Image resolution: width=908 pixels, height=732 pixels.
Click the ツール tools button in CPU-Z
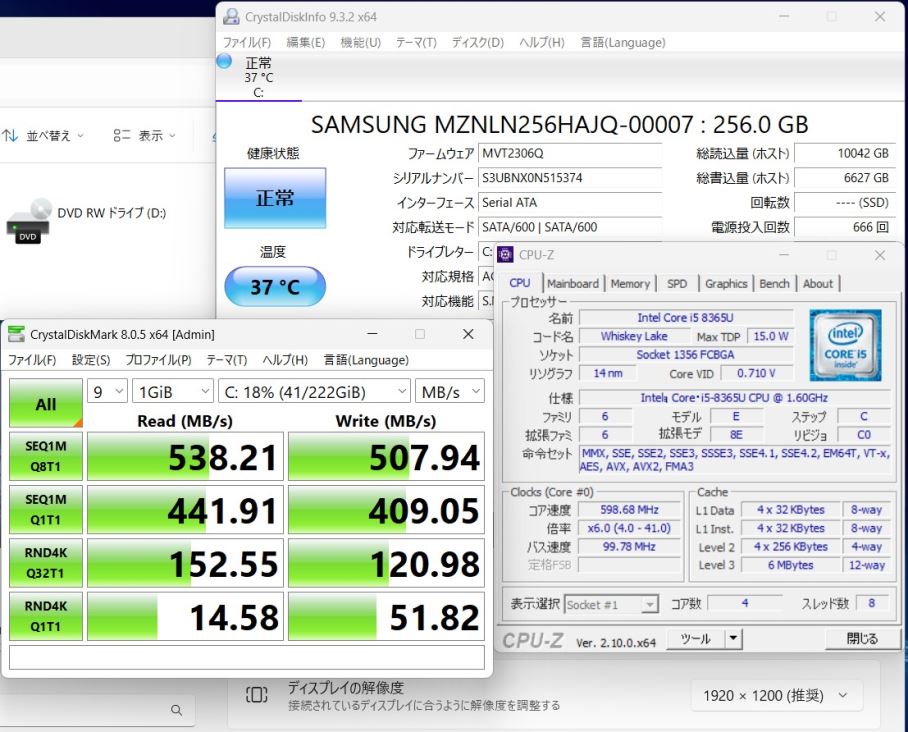pos(696,638)
